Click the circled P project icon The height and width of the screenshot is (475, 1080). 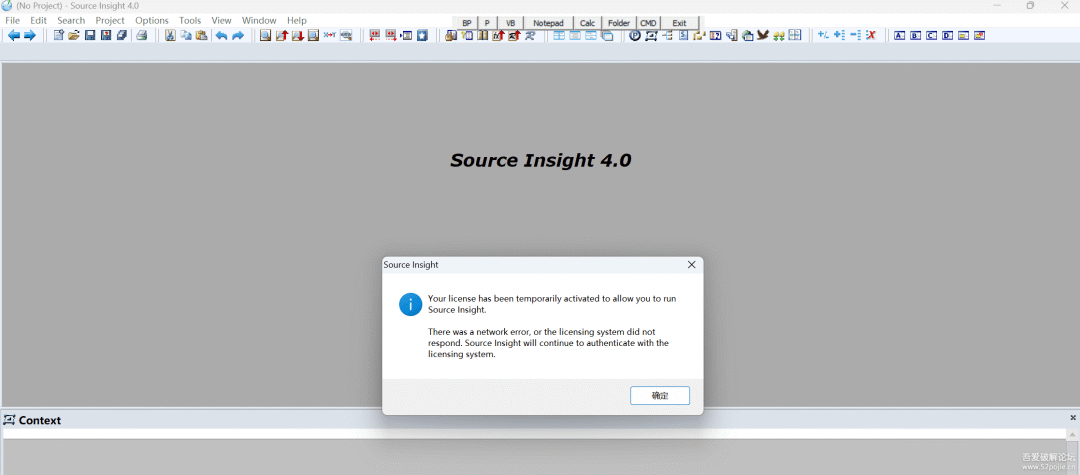click(x=635, y=36)
